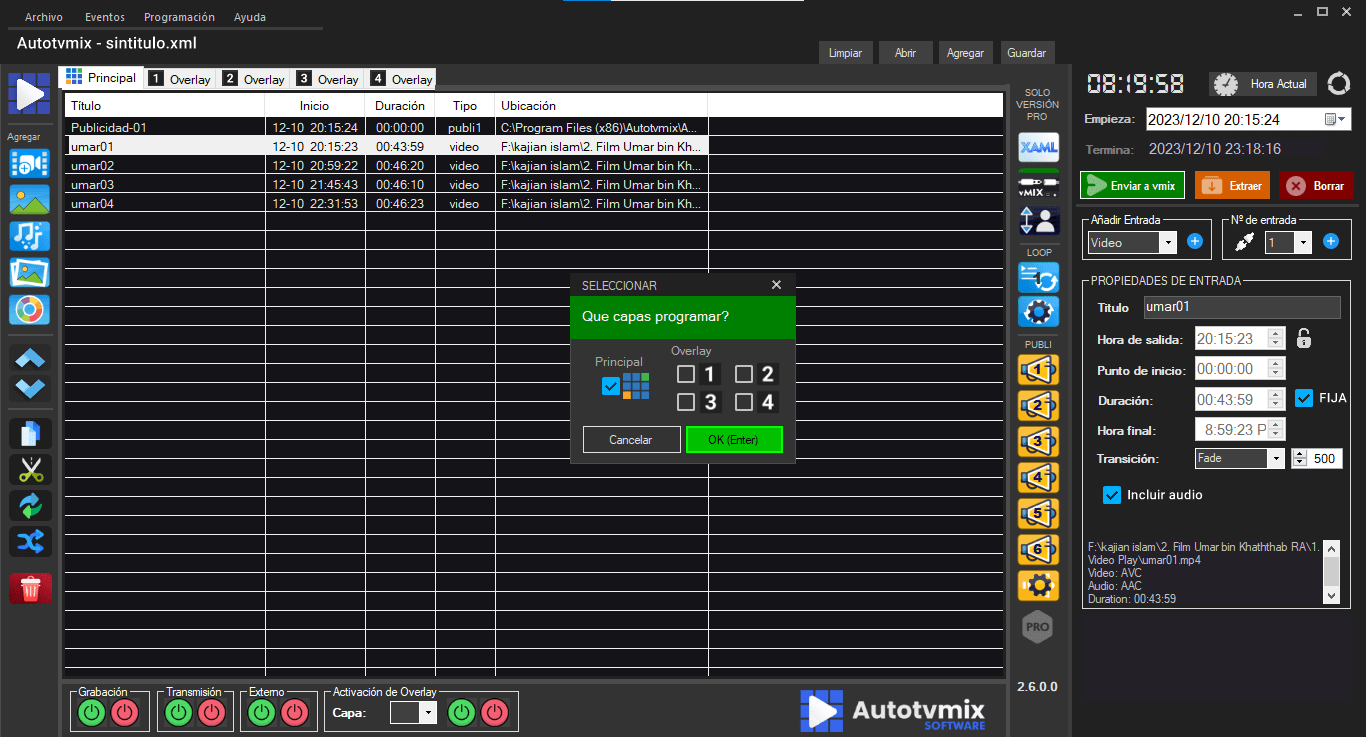The image size is (1366, 737).
Task: Click the PUBLI megaphone 1 icon
Action: pyautogui.click(x=1038, y=370)
